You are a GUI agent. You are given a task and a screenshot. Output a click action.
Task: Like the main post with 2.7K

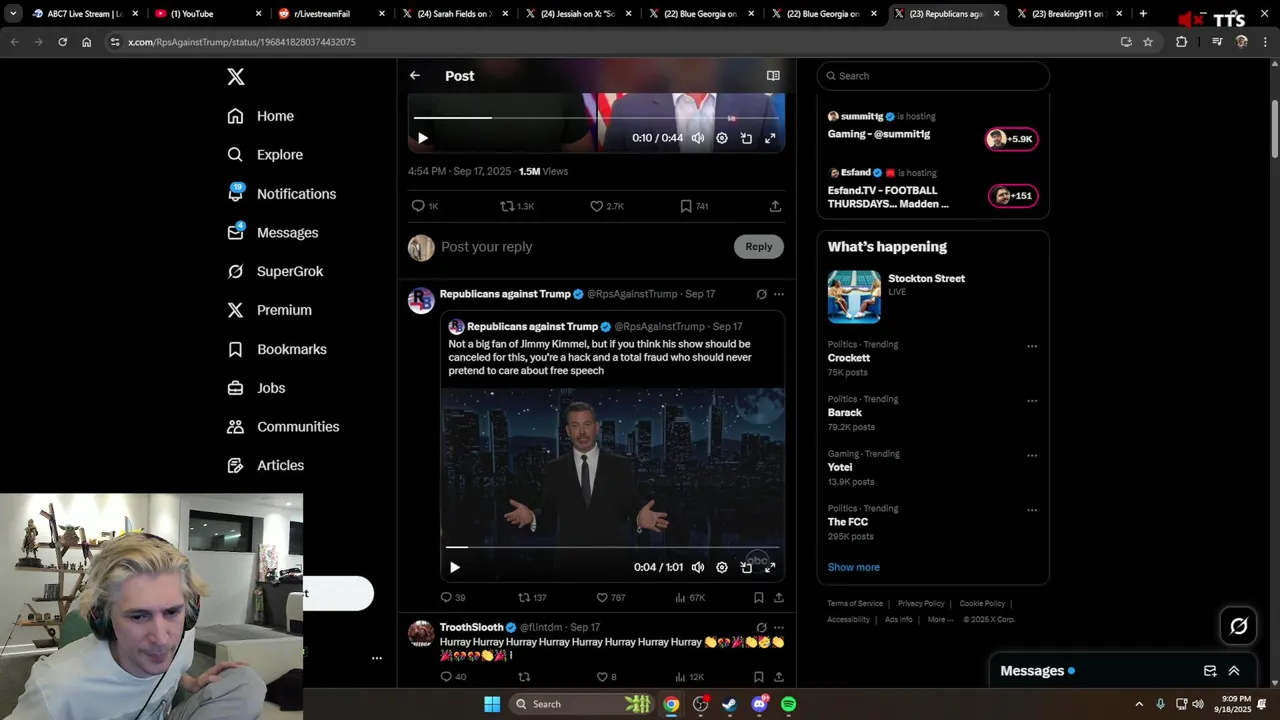click(607, 206)
